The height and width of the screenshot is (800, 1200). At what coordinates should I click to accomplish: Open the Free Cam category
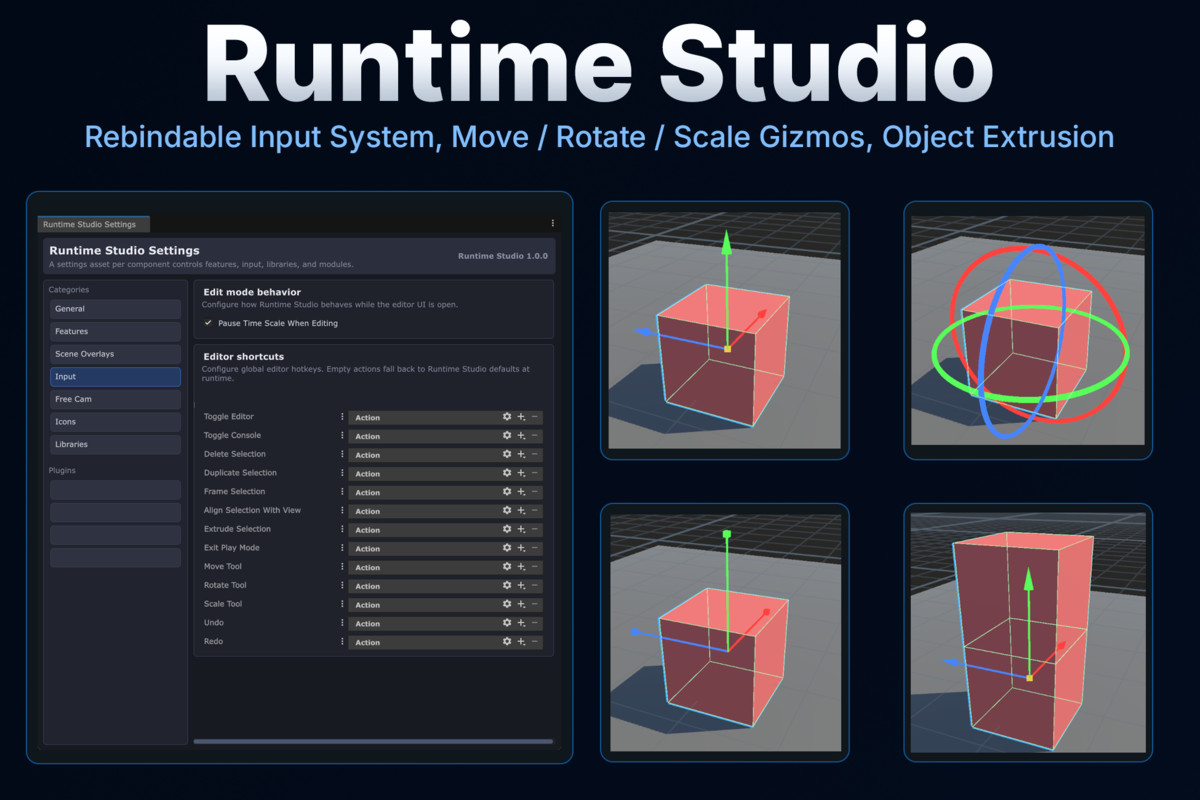[x=115, y=399]
